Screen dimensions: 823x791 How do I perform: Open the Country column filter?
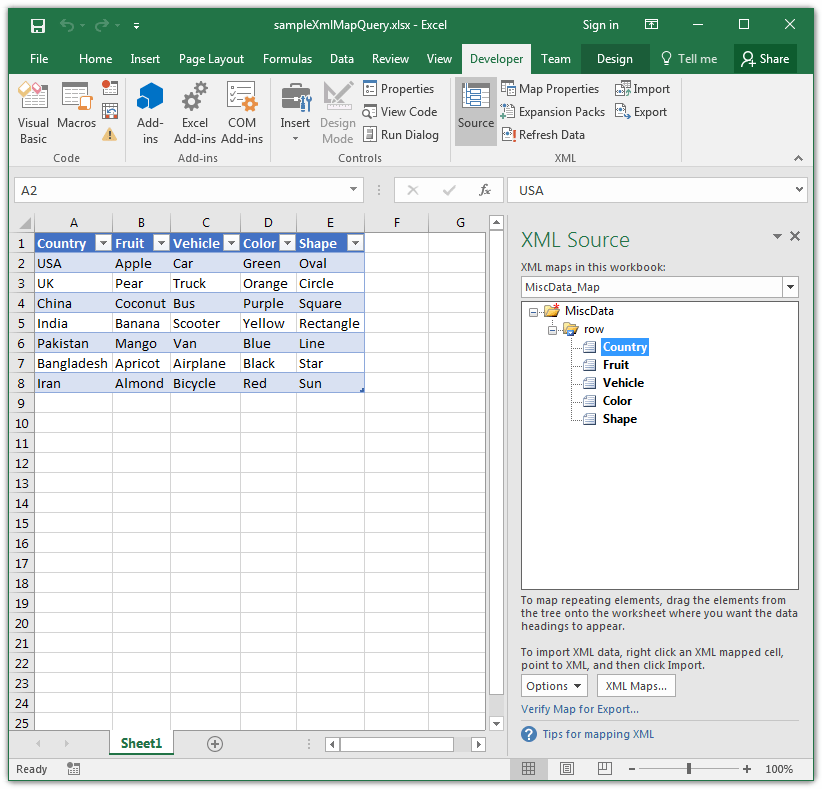(103, 243)
